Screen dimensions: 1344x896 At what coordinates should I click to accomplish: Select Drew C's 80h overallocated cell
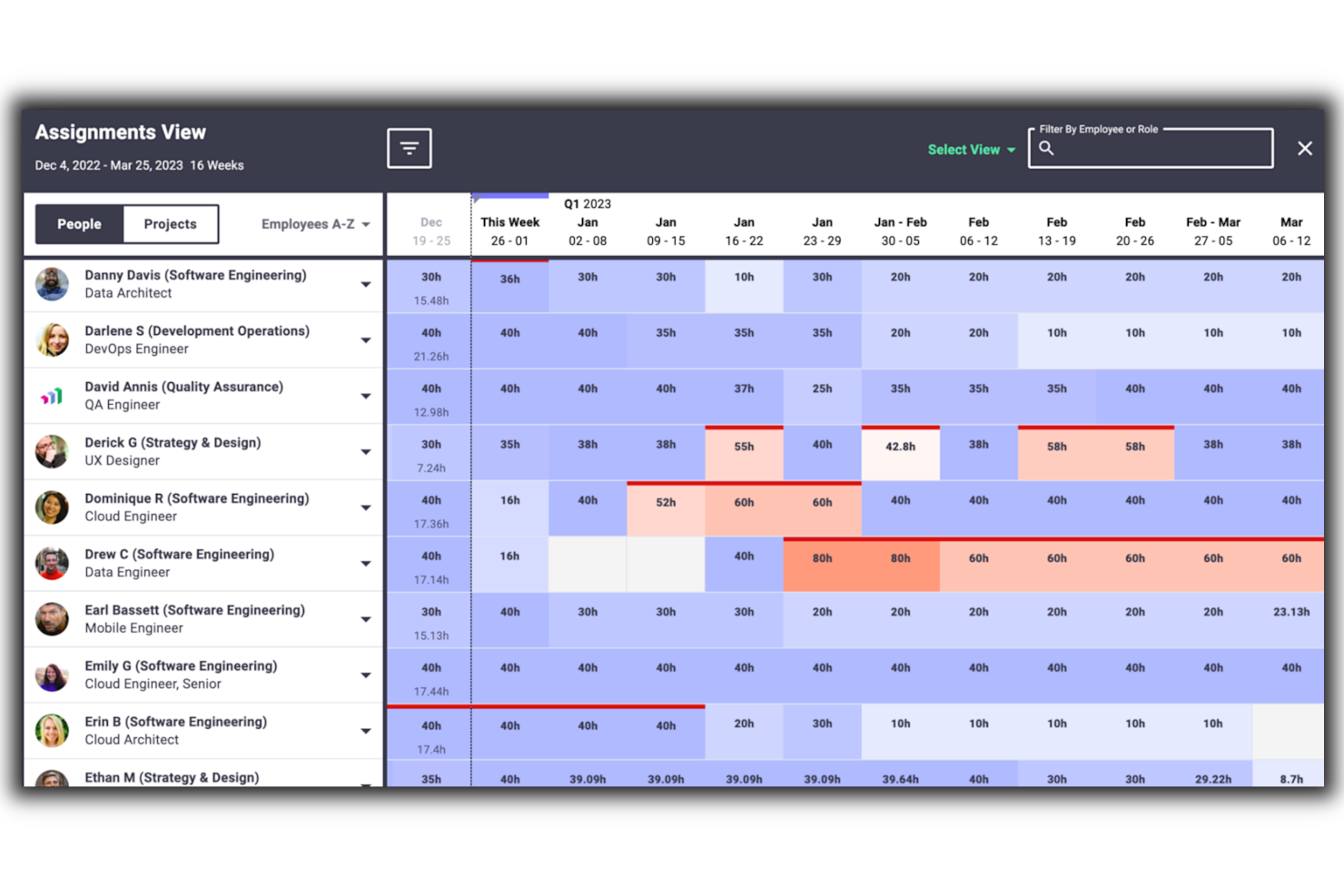click(822, 558)
